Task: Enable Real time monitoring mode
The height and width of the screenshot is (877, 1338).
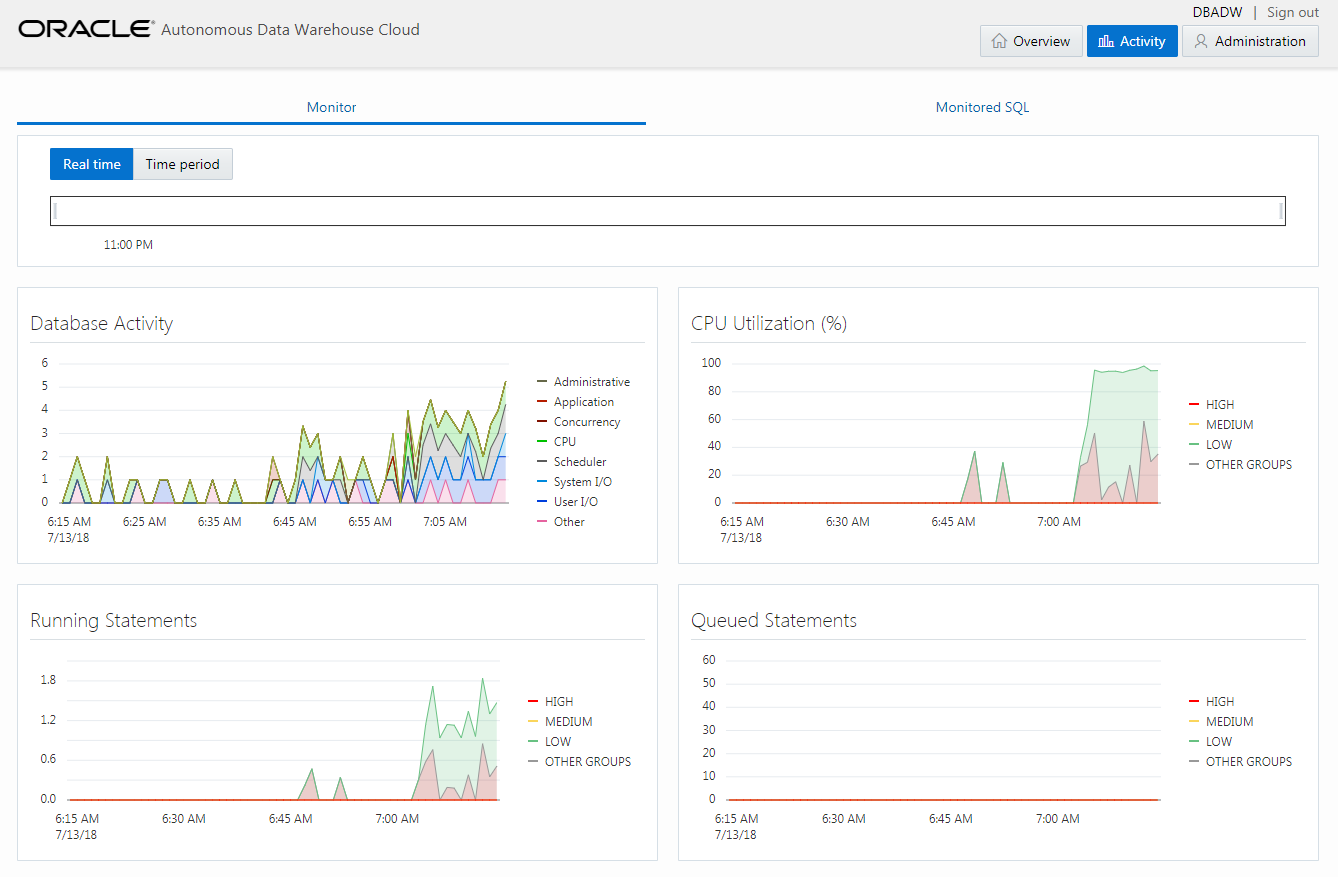Action: [92, 164]
